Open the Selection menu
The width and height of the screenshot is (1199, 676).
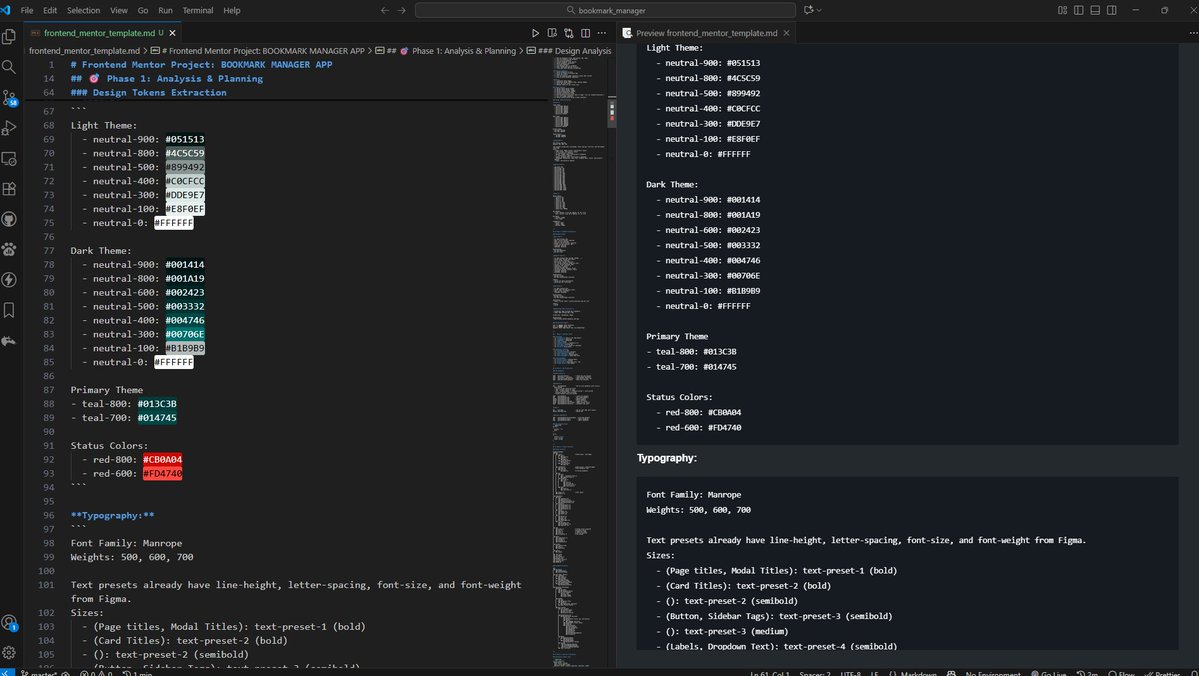[x=83, y=11]
